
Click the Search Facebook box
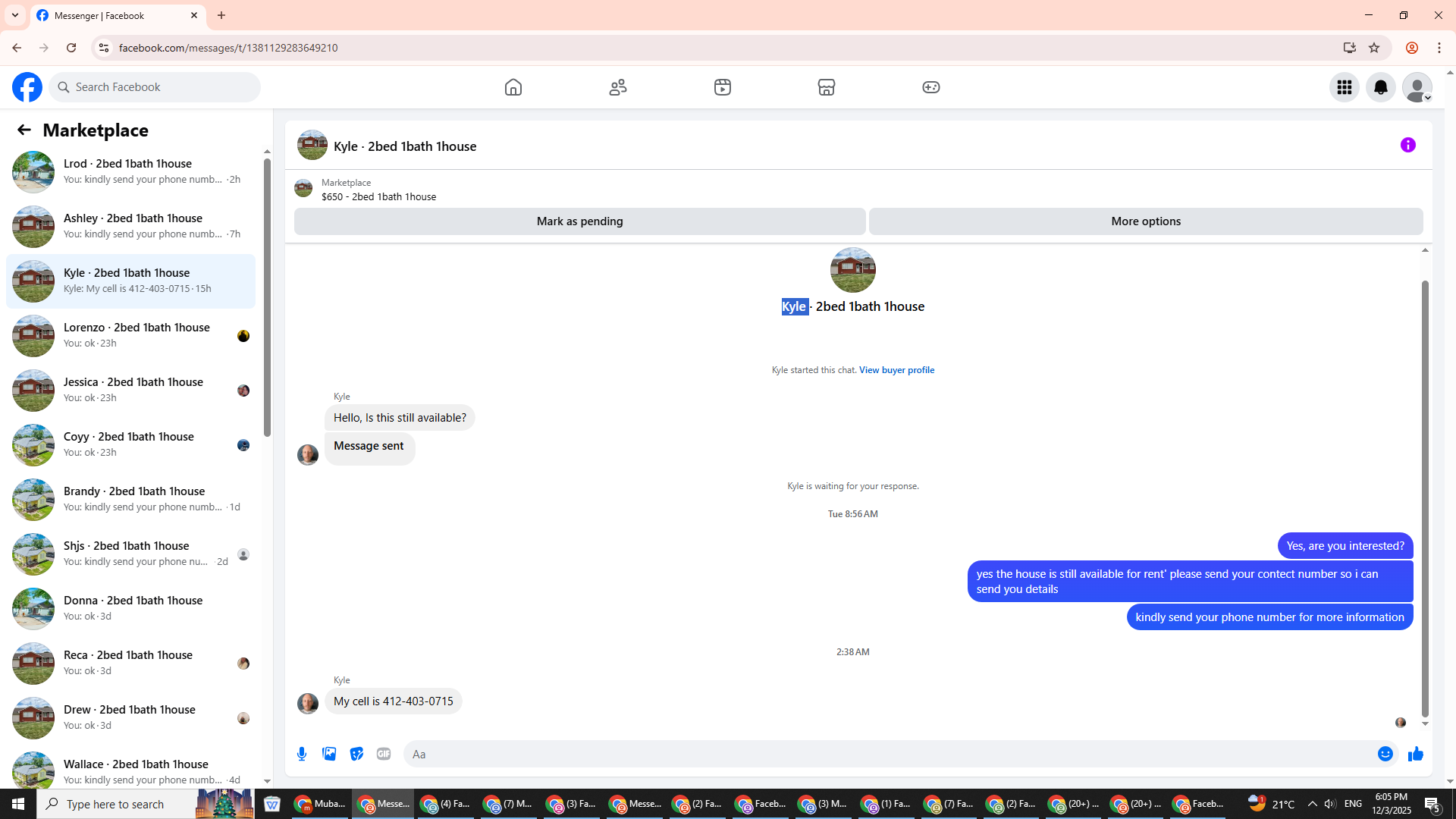pos(155,87)
